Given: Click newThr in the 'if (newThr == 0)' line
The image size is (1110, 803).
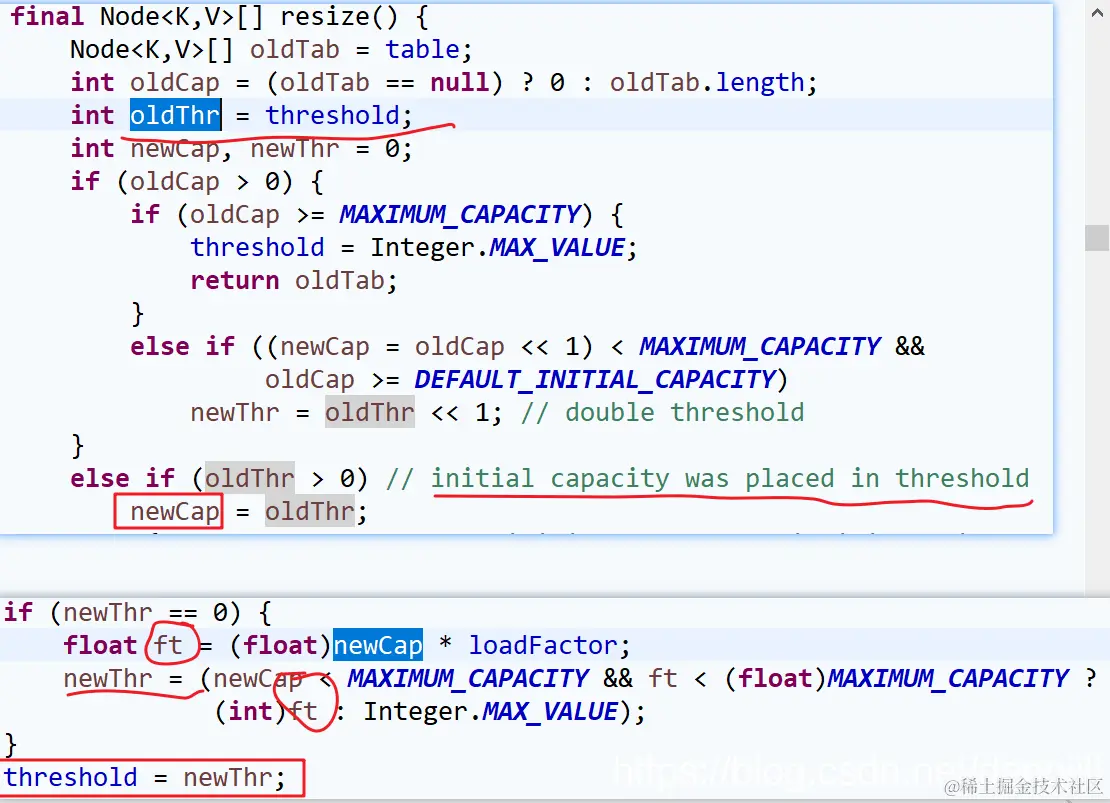Looking at the screenshot, I should point(108,613).
